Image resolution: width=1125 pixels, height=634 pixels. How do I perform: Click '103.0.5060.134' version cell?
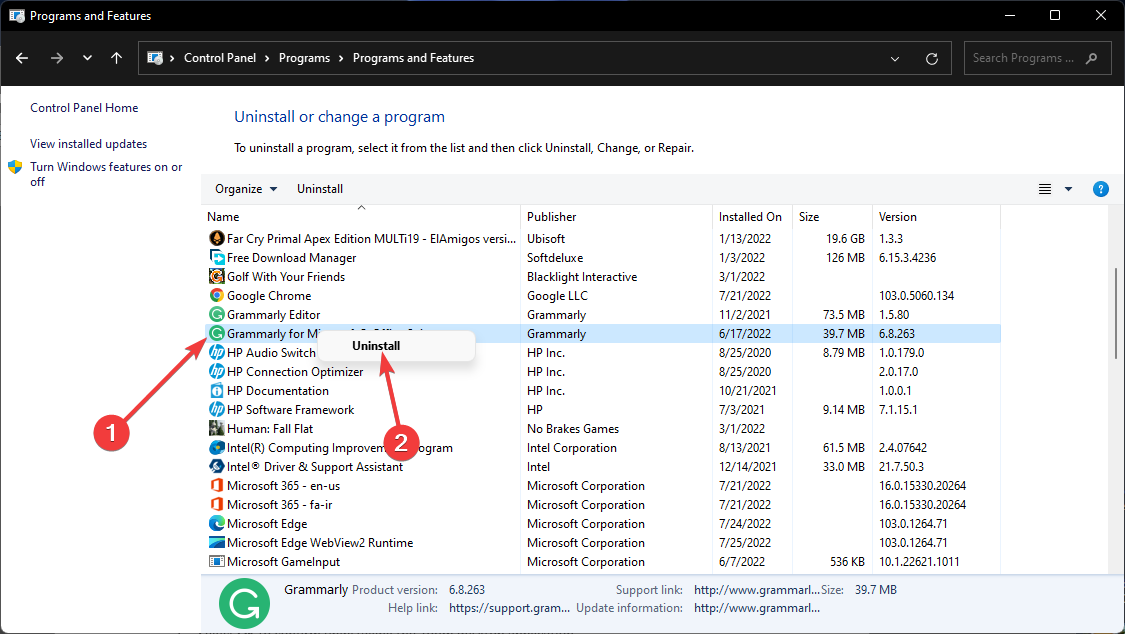(916, 295)
